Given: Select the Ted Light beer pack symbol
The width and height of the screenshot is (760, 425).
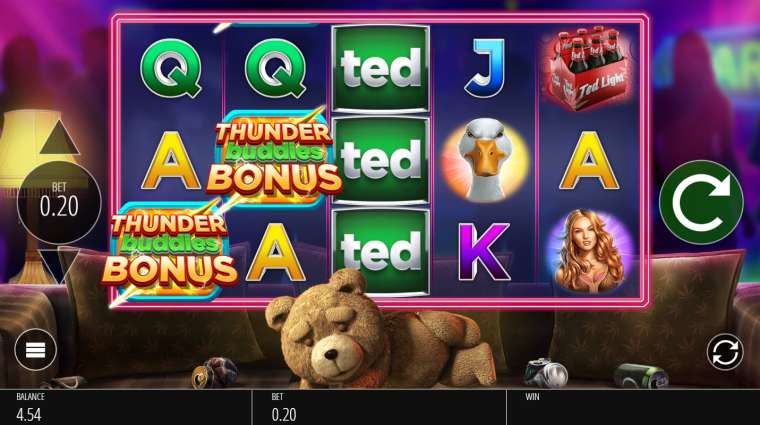Looking at the screenshot, I should [587, 68].
